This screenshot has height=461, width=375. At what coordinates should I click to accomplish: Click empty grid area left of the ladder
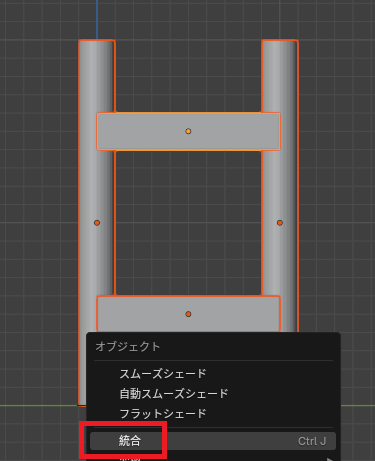coord(39,200)
